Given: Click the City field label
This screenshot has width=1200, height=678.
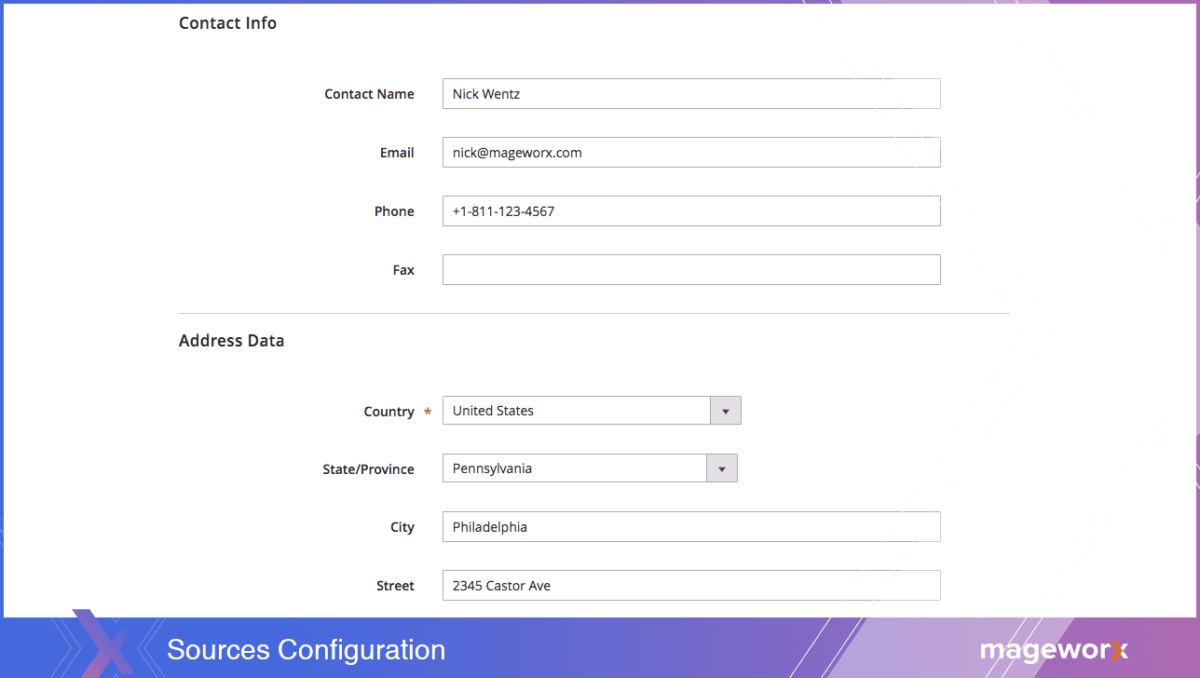Looking at the screenshot, I should (402, 527).
